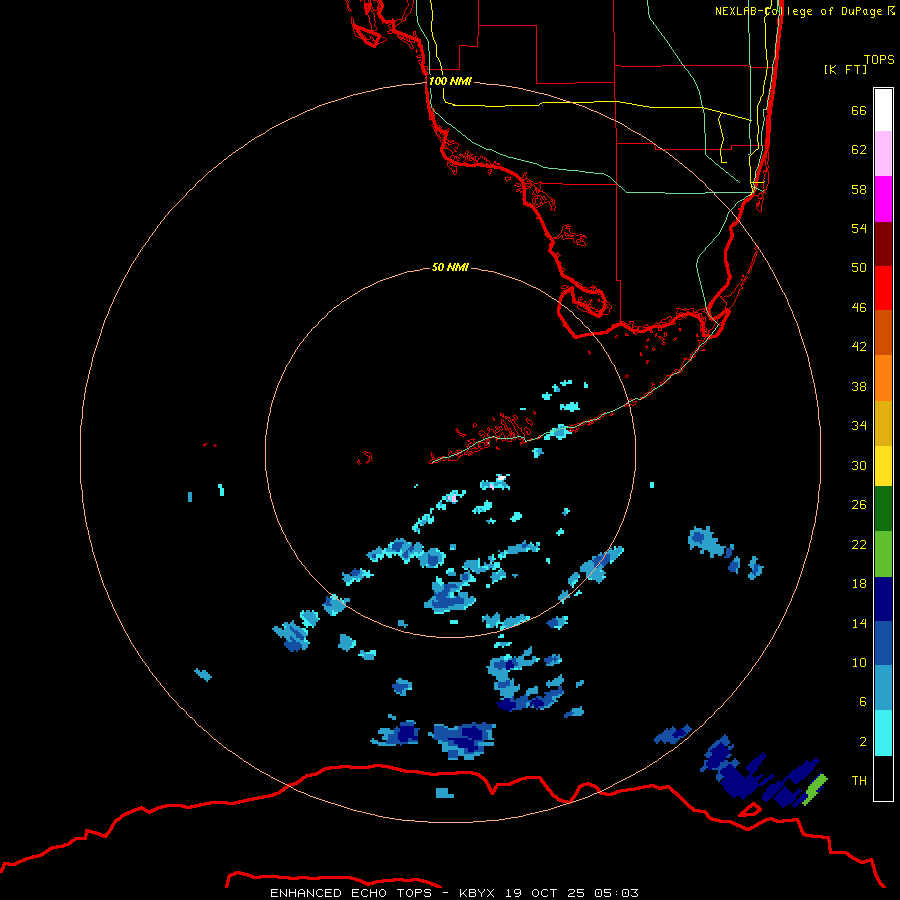Viewport: 900px width, 900px height.
Task: Click the 30 legend value
Action: pos(859,465)
